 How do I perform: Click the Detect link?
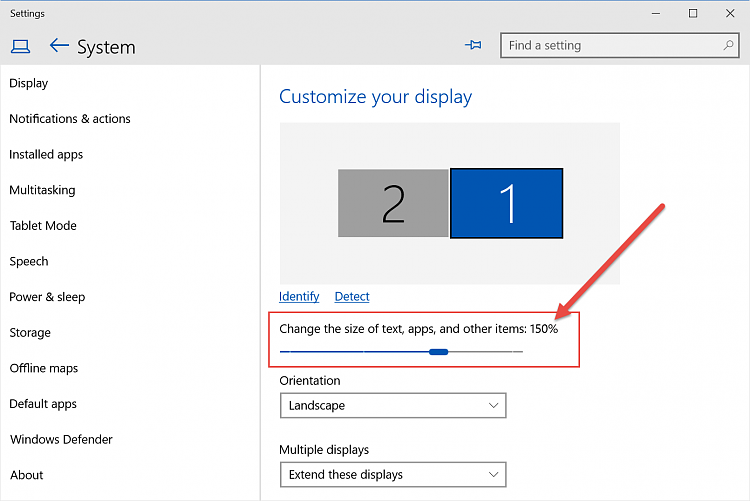[x=352, y=297]
